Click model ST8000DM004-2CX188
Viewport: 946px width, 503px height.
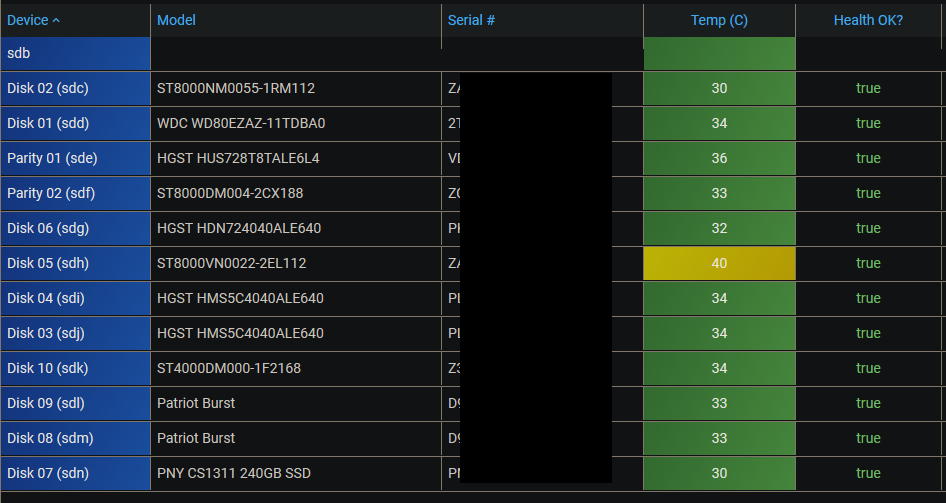click(x=230, y=193)
